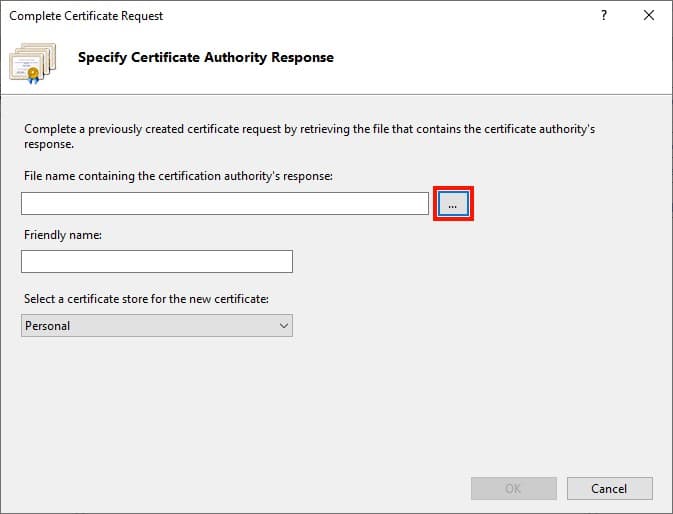Confirm with the OK button

point(514,488)
